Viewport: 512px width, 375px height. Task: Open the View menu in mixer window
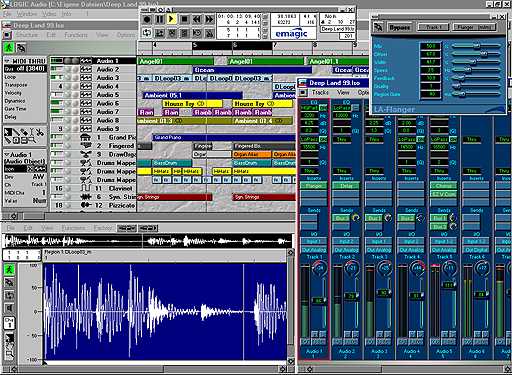tap(343, 92)
